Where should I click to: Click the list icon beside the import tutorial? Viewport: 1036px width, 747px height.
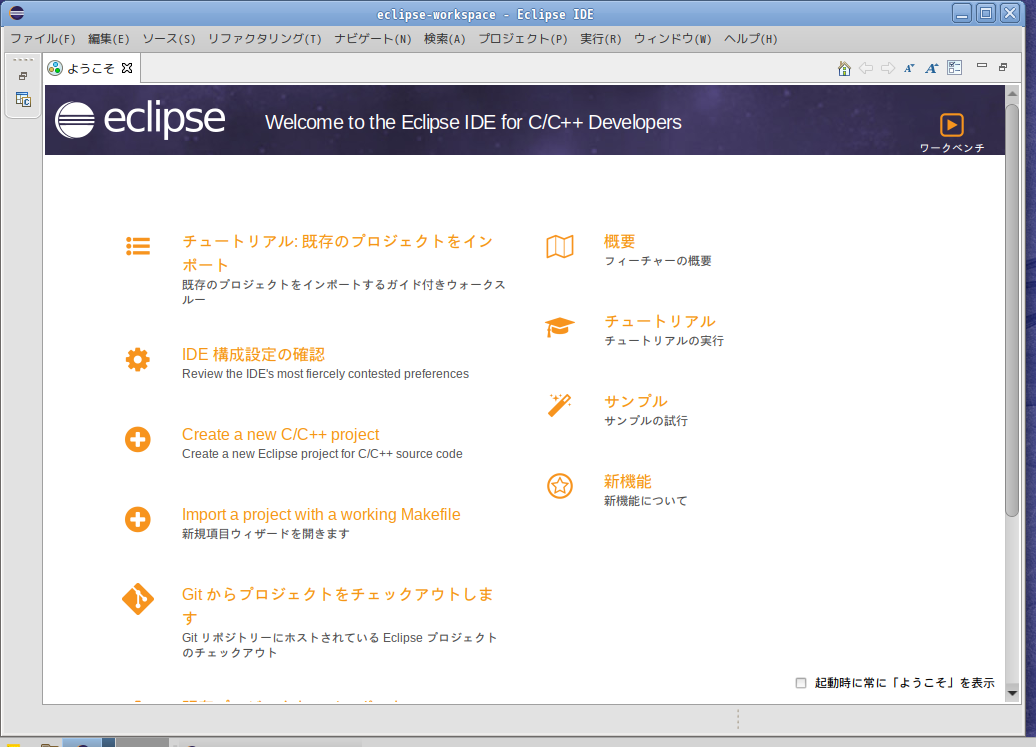tap(138, 246)
